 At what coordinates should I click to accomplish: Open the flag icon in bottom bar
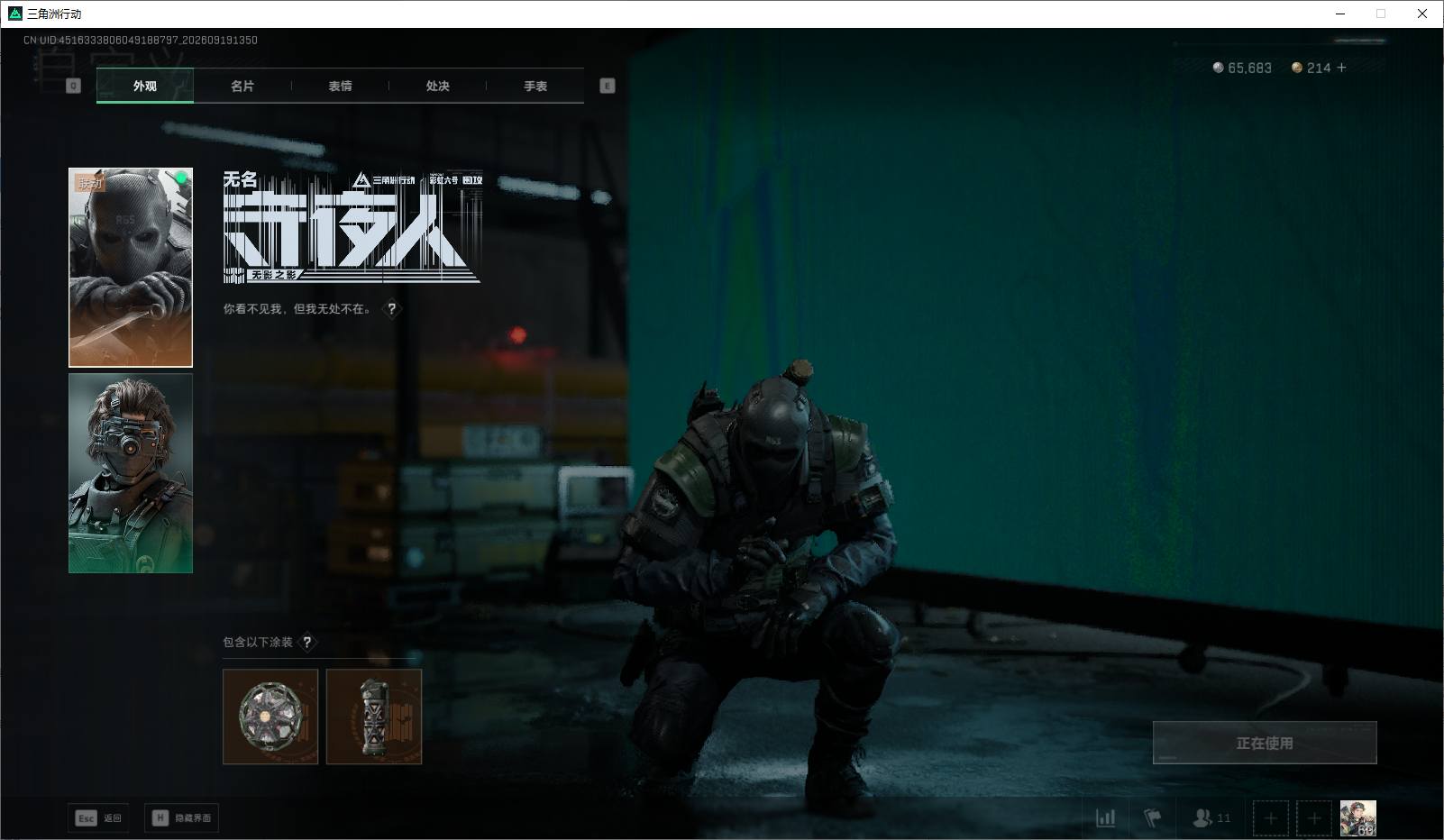click(1152, 817)
